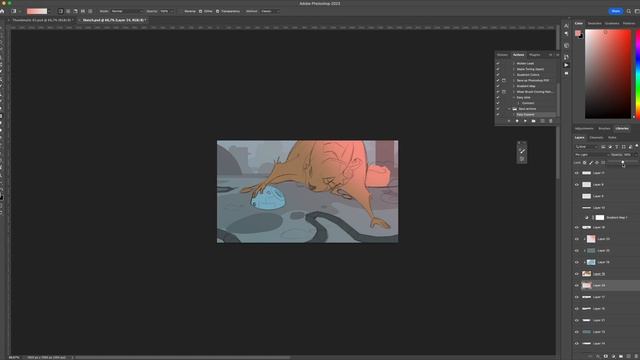Click Add layer mask icon
The height and width of the screenshot is (360, 640).
pos(606,356)
